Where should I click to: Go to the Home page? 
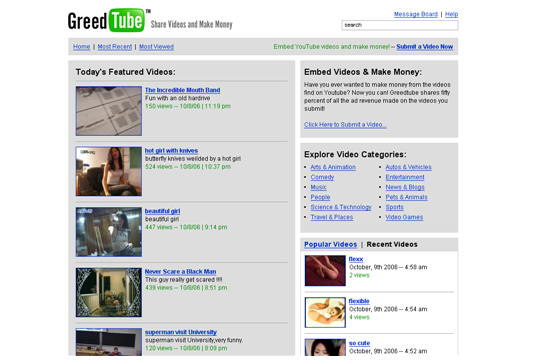(82, 47)
